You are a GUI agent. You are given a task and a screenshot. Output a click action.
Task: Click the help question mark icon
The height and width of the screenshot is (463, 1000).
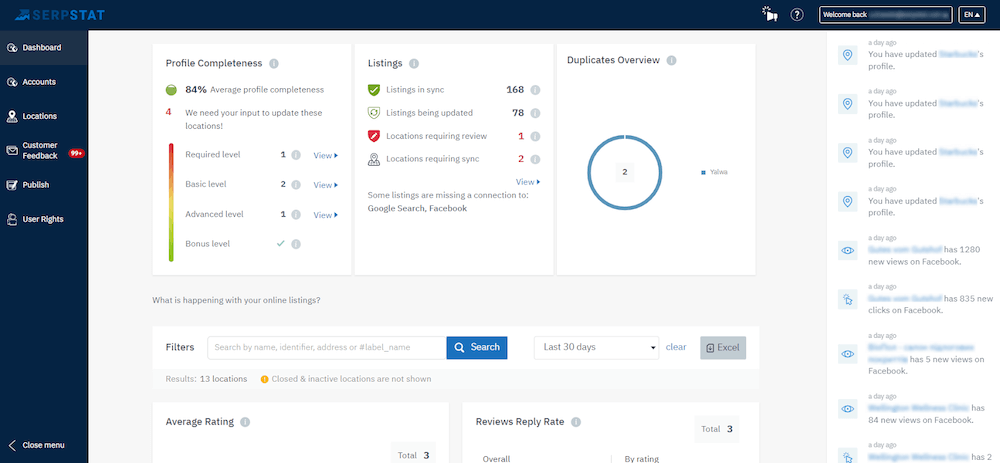[797, 15]
